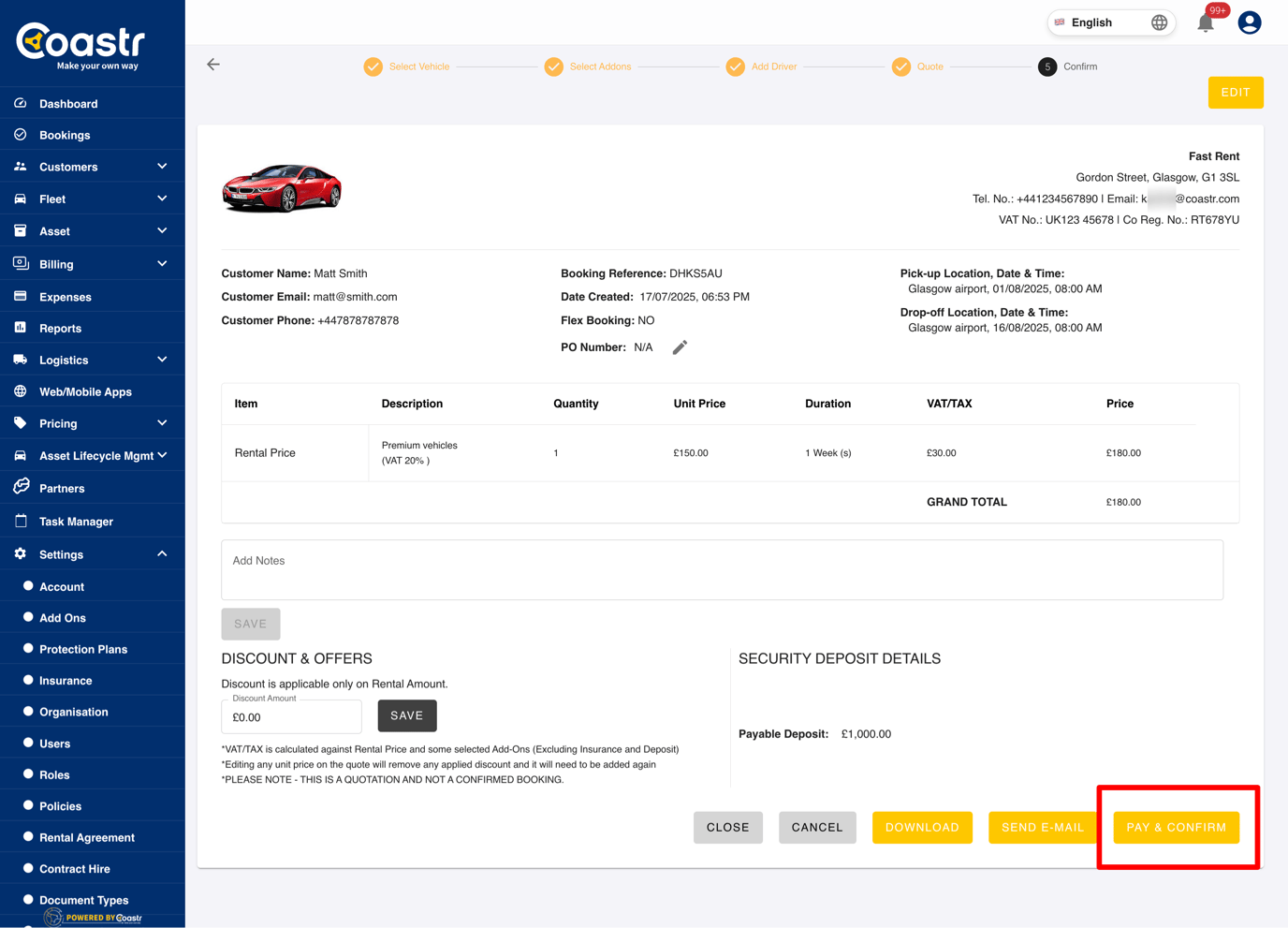This screenshot has height=928, width=1288.
Task: Click the globe language icon
Action: pyautogui.click(x=1159, y=22)
